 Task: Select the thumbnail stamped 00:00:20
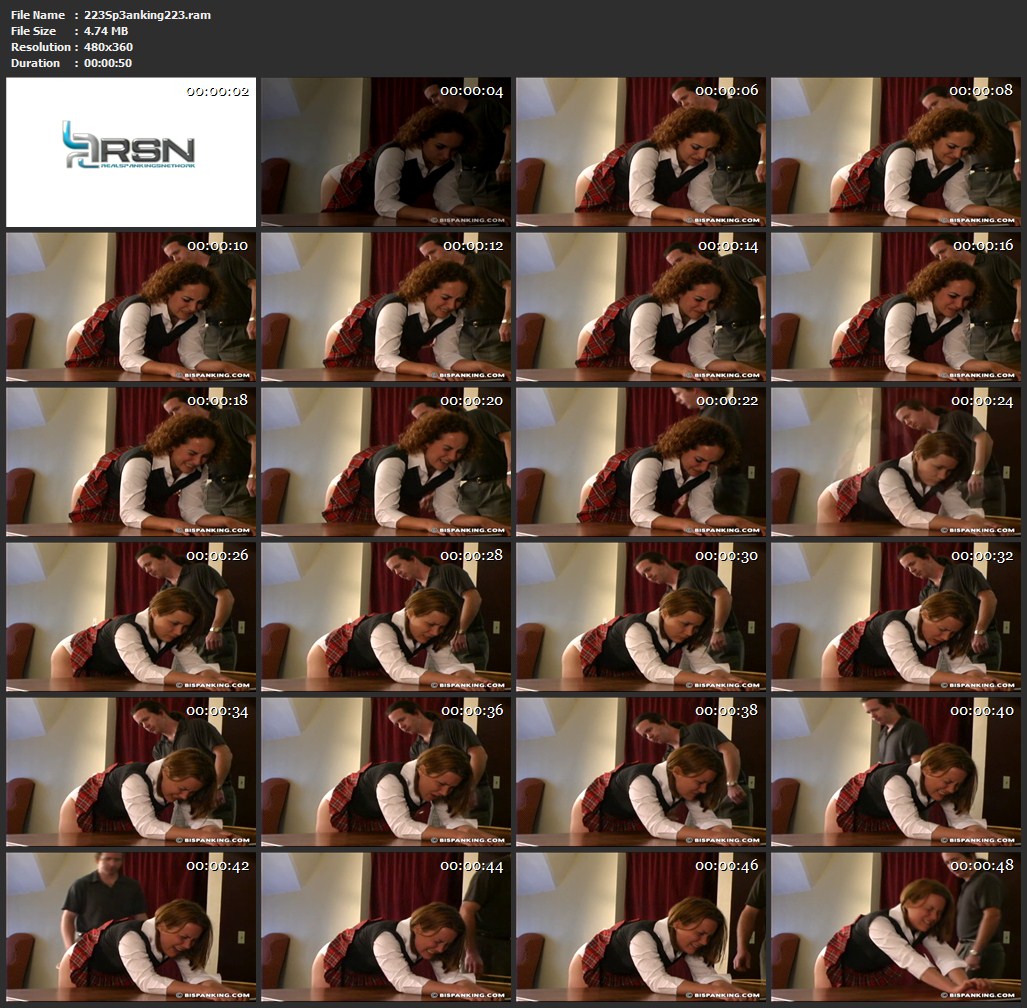[386, 462]
